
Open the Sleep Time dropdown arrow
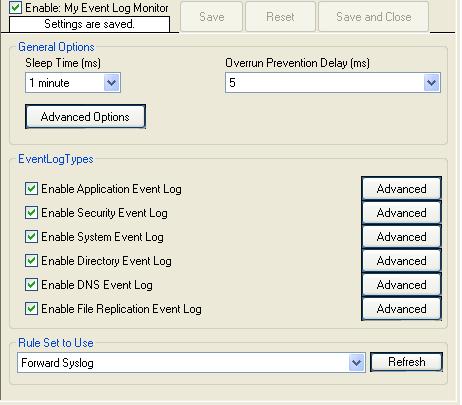pos(111,83)
